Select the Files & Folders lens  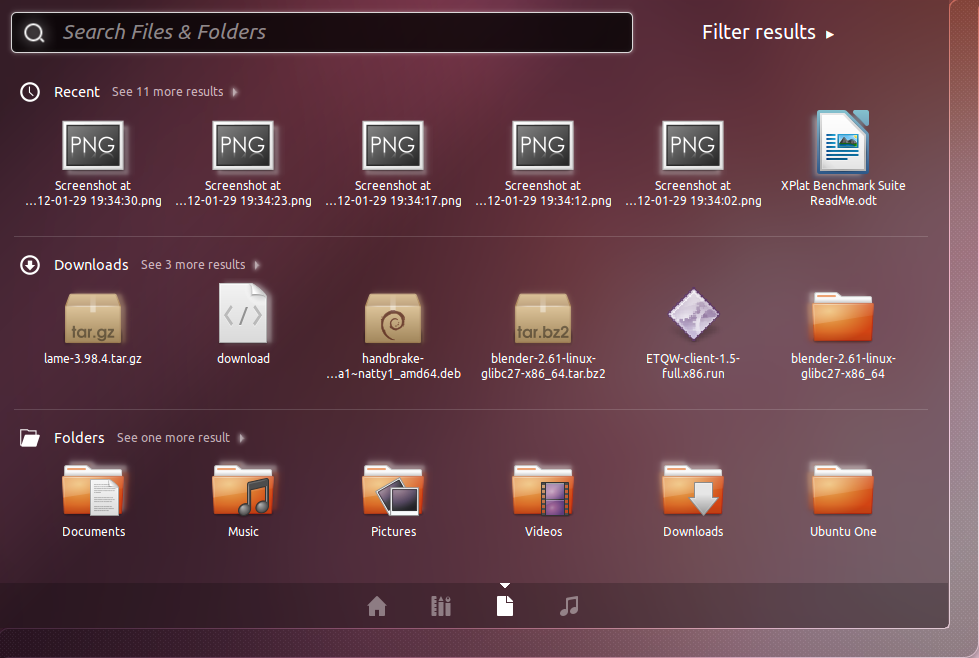click(x=505, y=605)
